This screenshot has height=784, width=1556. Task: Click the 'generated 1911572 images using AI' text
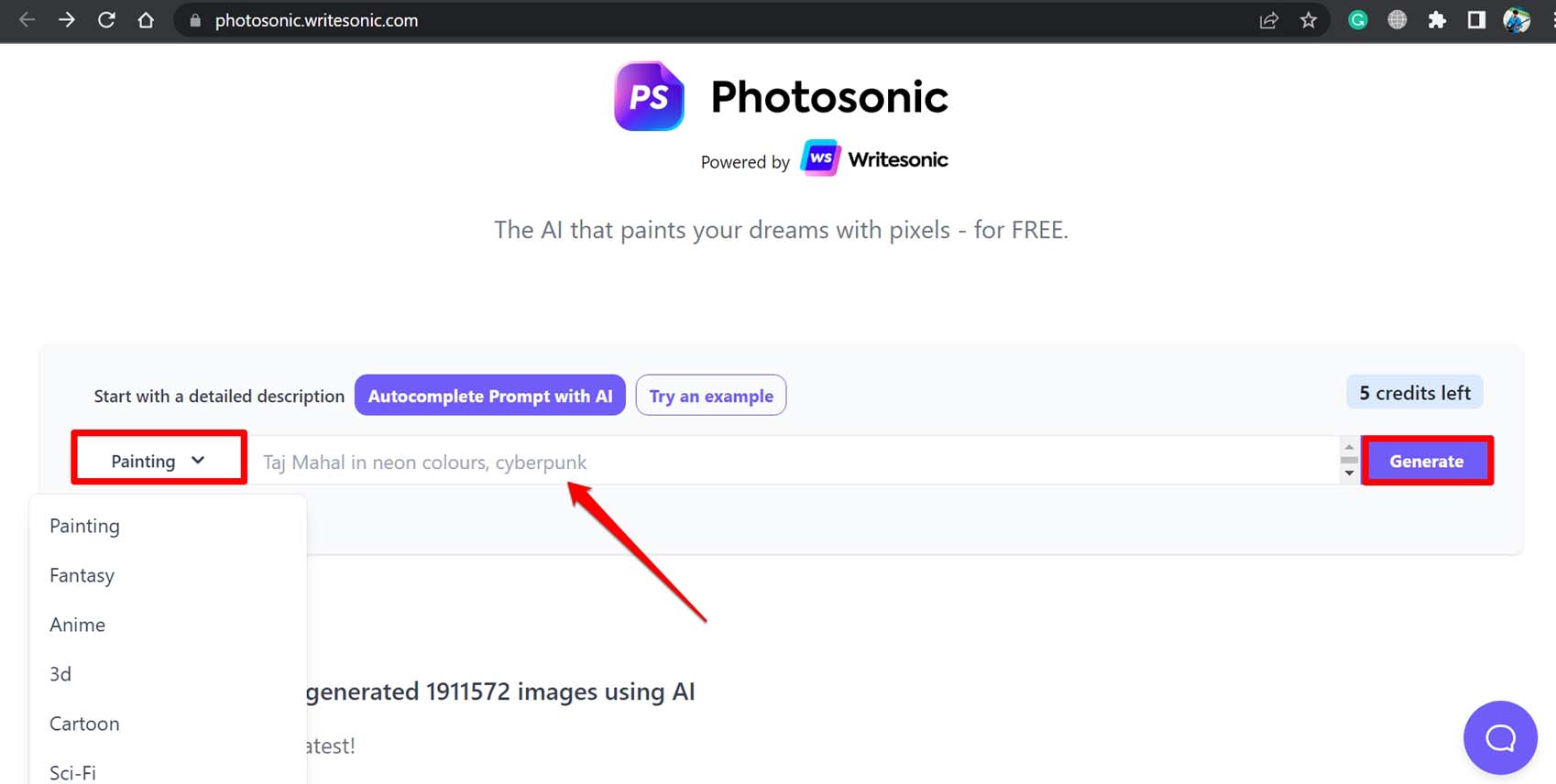500,691
